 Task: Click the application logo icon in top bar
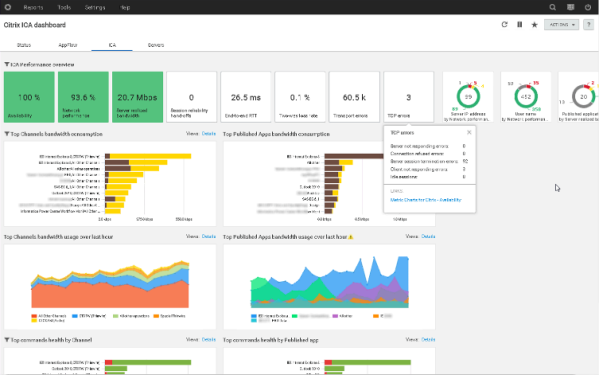(x=8, y=7)
